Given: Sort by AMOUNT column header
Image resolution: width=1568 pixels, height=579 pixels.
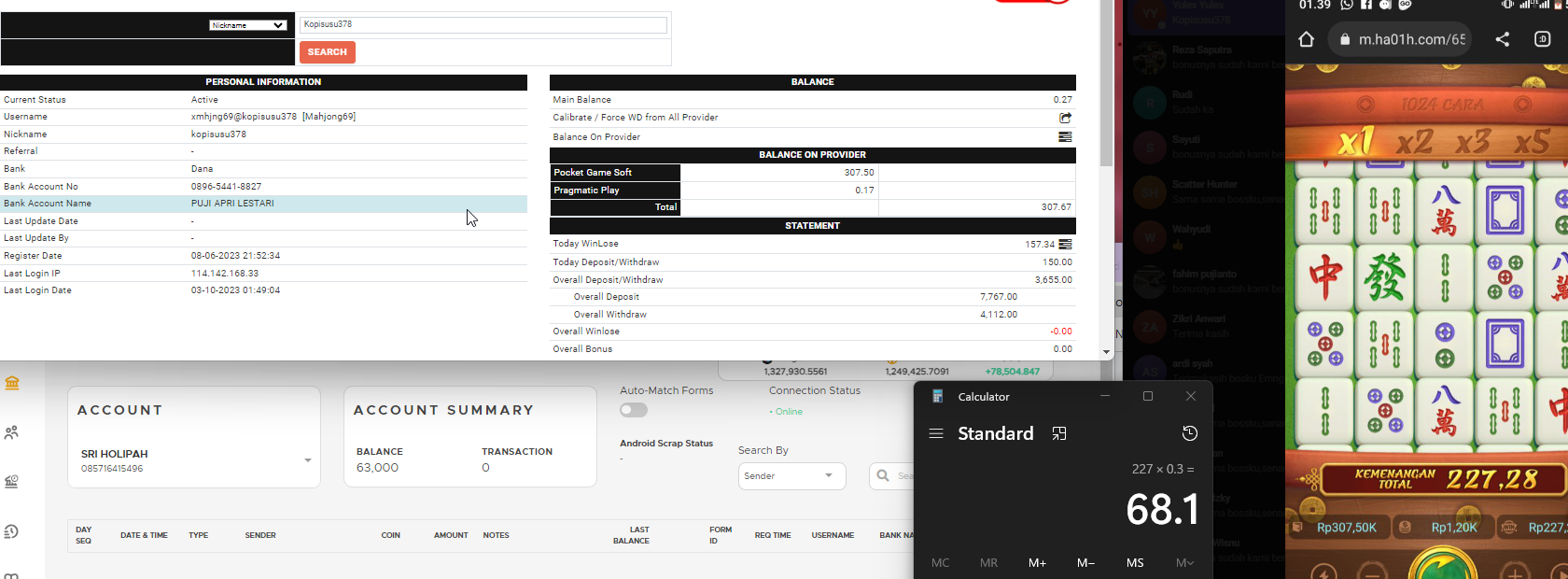Looking at the screenshot, I should [x=451, y=536].
